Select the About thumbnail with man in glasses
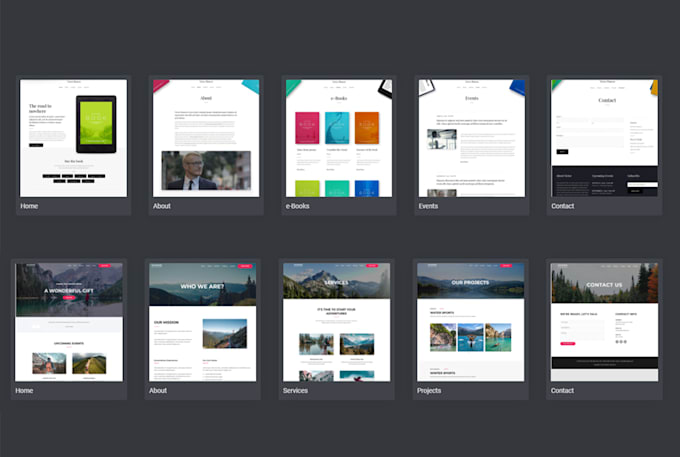This screenshot has height=457, width=680. (206, 138)
